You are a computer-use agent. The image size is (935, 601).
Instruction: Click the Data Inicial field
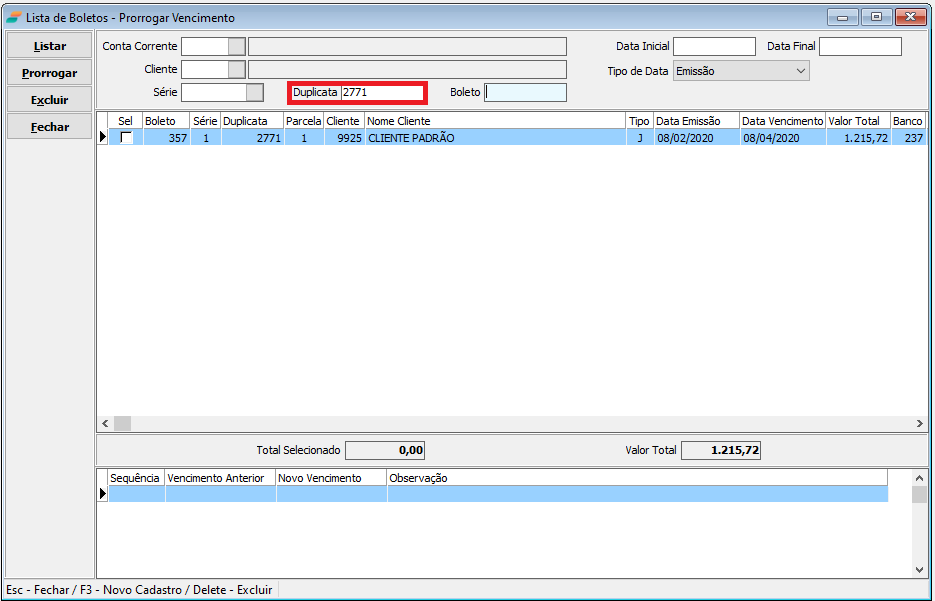pyautogui.click(x=714, y=46)
